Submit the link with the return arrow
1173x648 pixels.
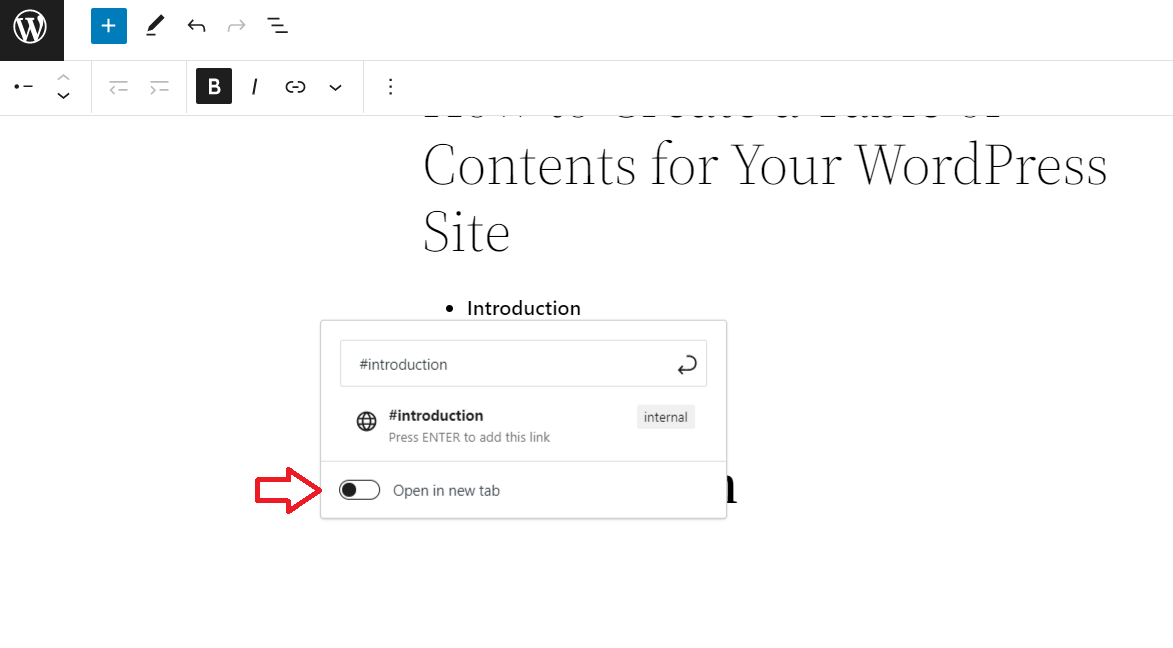click(687, 364)
